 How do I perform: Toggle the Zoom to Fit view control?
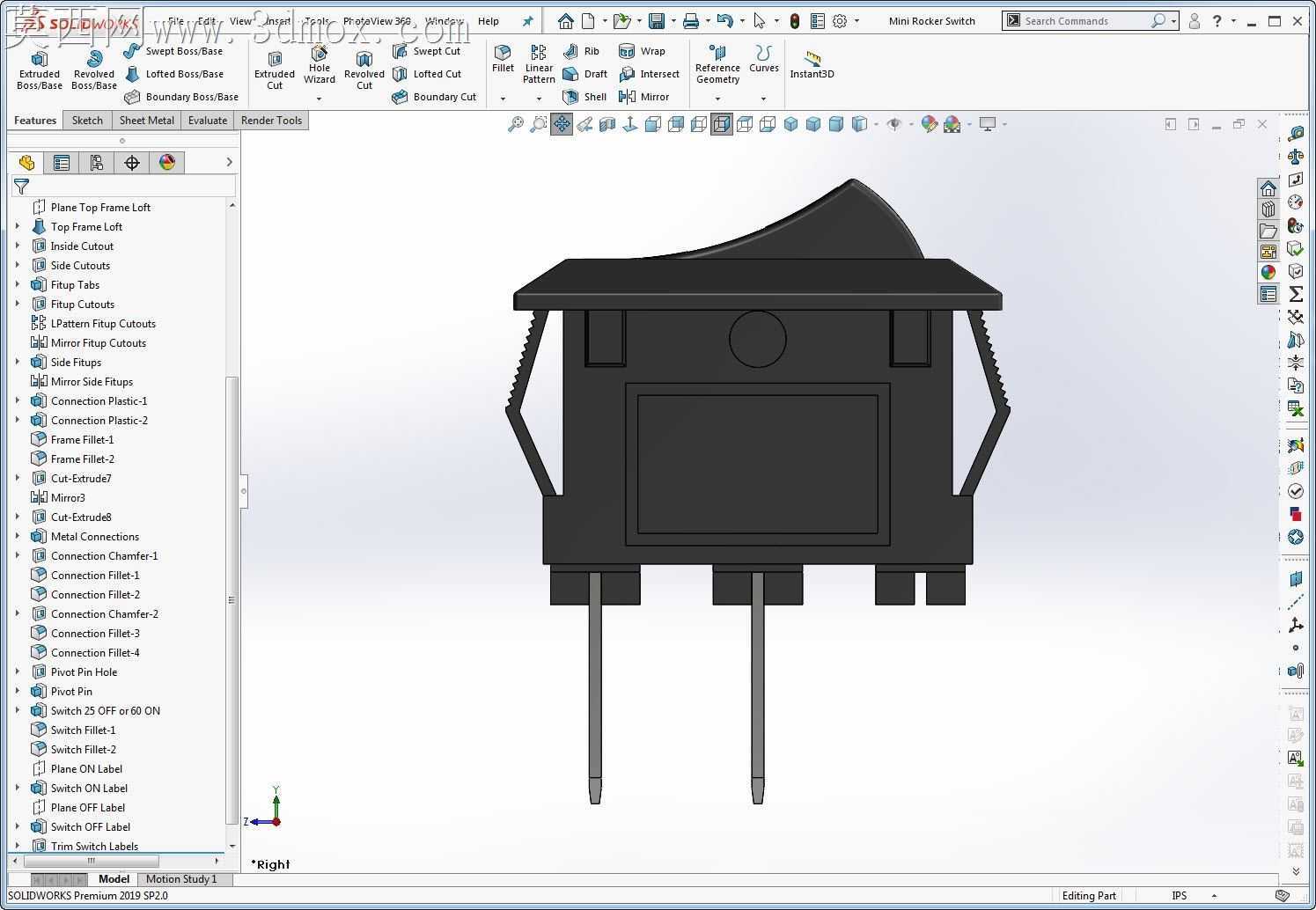pyautogui.click(x=516, y=124)
